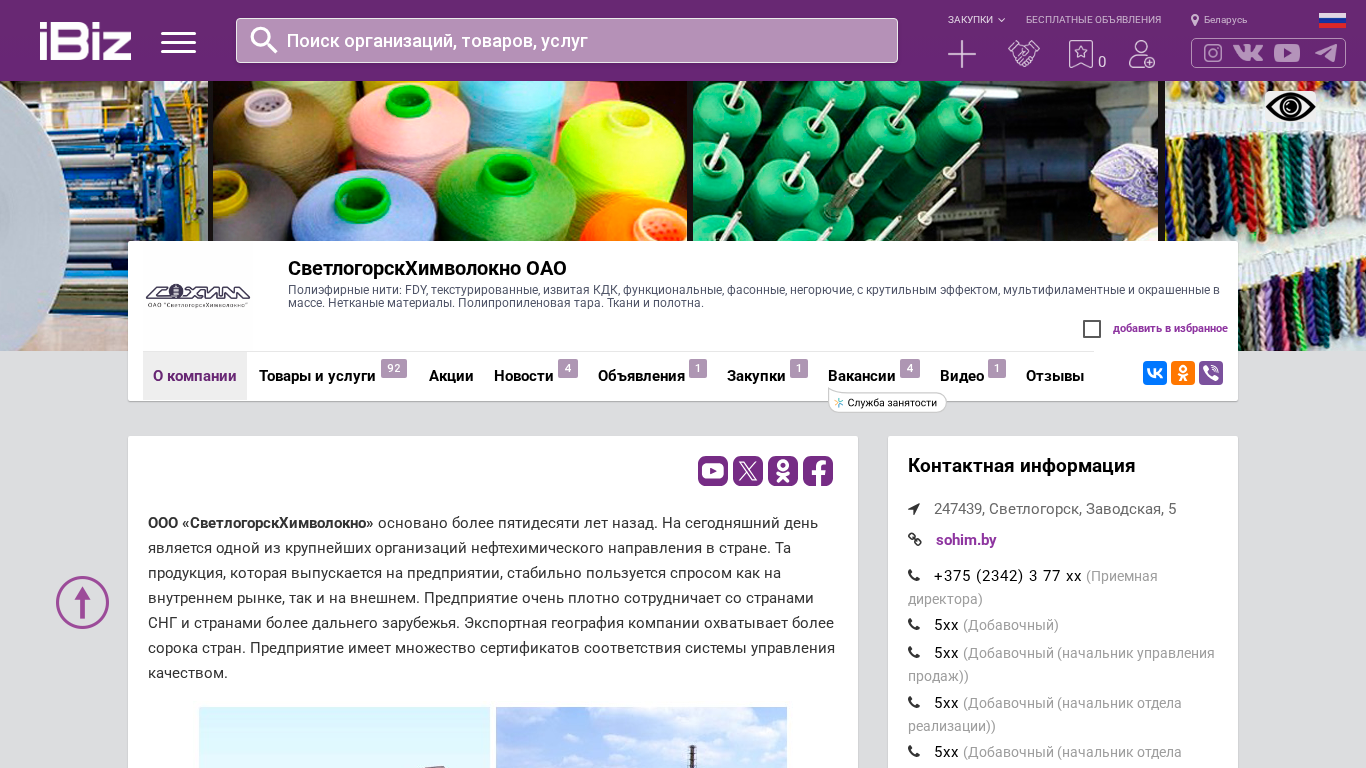Open colorful thread spools banner photo
Image resolution: width=1366 pixels, height=768 pixels.
(x=450, y=161)
